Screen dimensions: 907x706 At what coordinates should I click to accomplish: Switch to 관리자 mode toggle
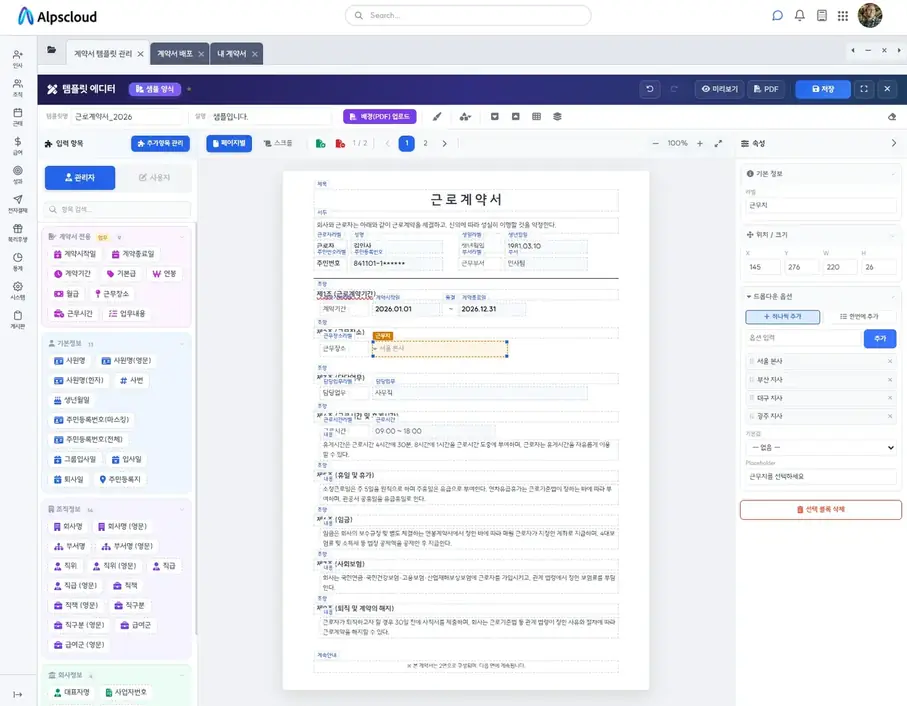(80, 178)
